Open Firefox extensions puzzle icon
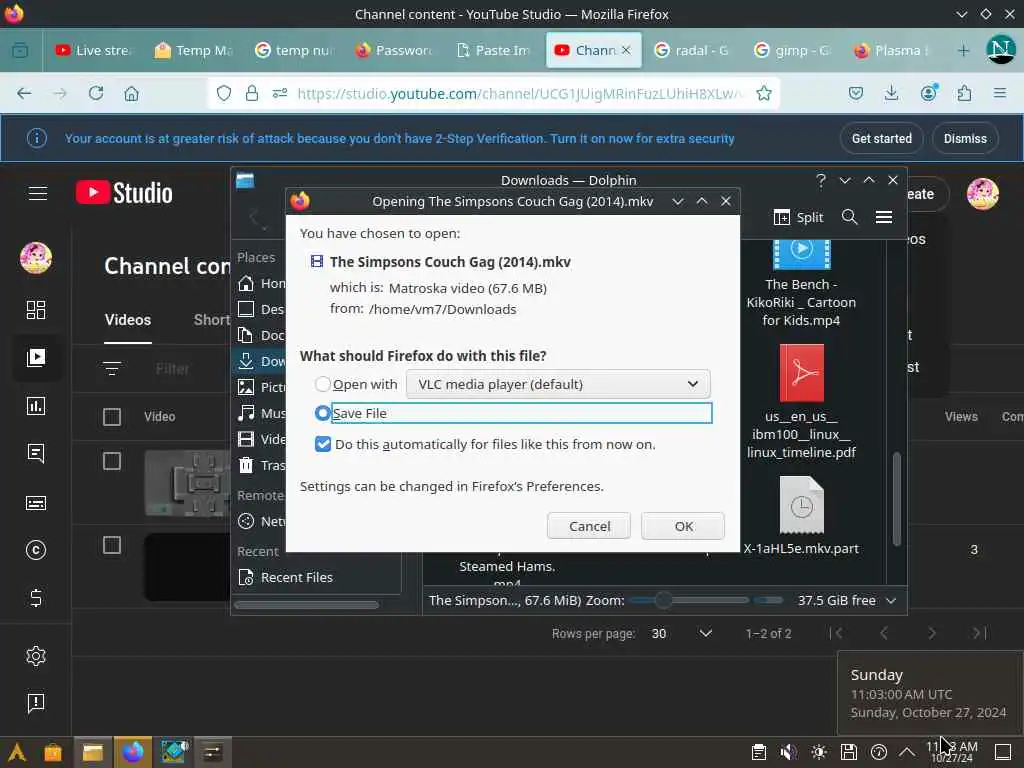1024x768 pixels. pos(965,93)
